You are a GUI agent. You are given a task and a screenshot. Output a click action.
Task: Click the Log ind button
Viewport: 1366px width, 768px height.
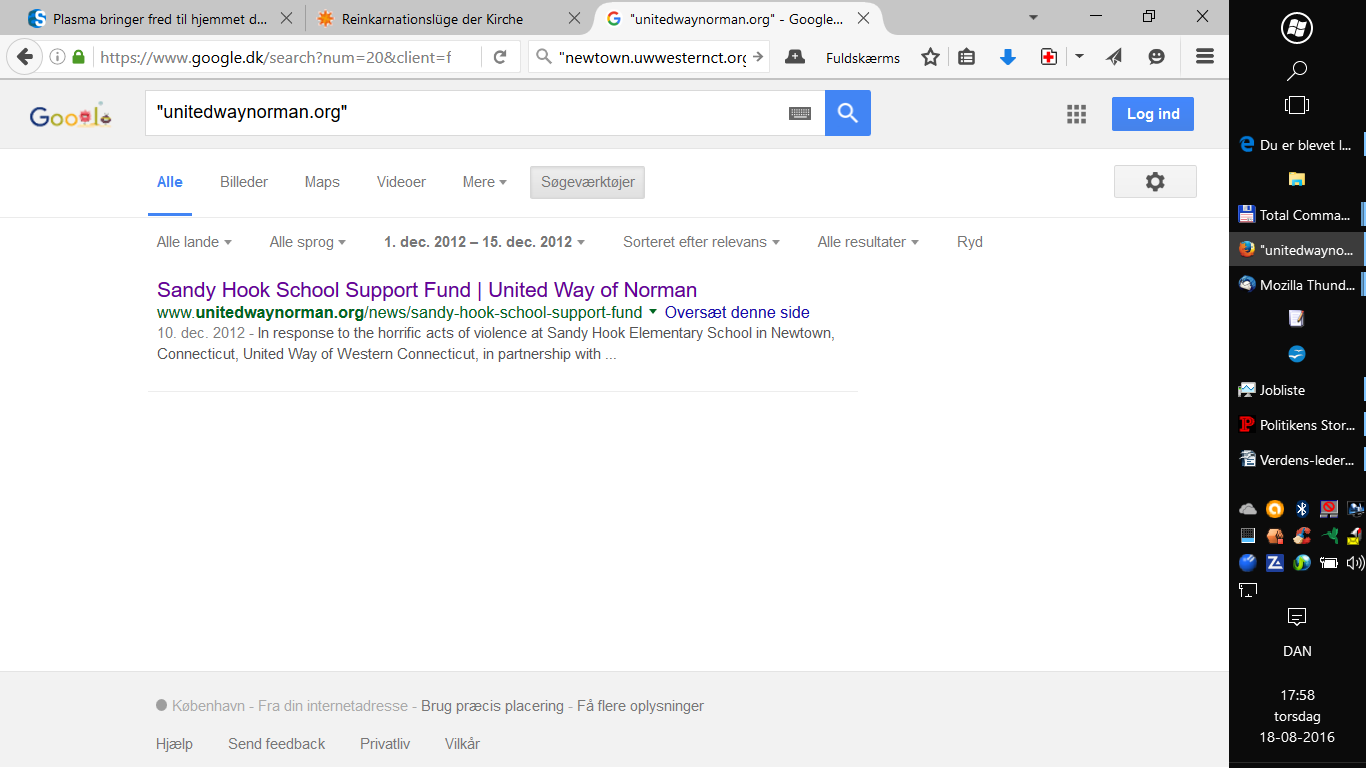point(1153,114)
